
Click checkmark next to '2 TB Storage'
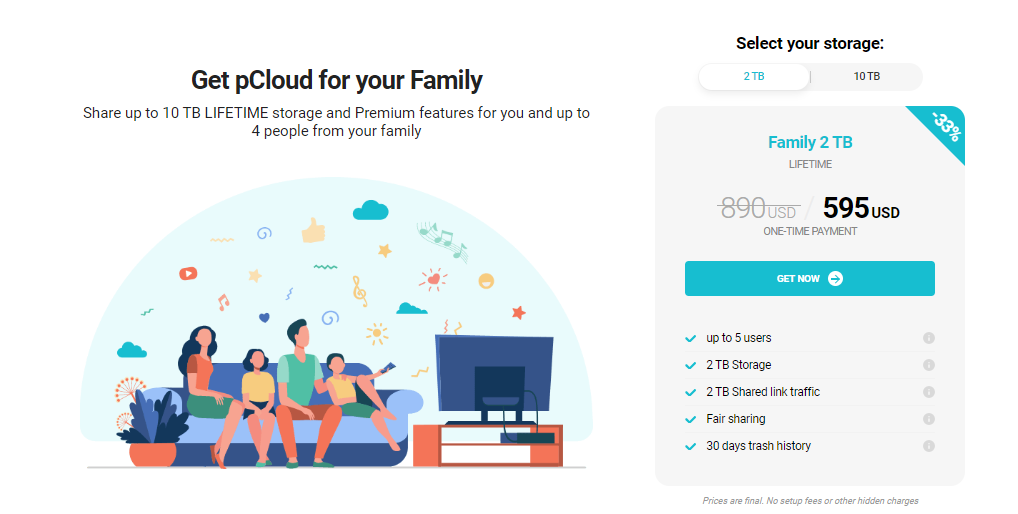[x=690, y=365]
